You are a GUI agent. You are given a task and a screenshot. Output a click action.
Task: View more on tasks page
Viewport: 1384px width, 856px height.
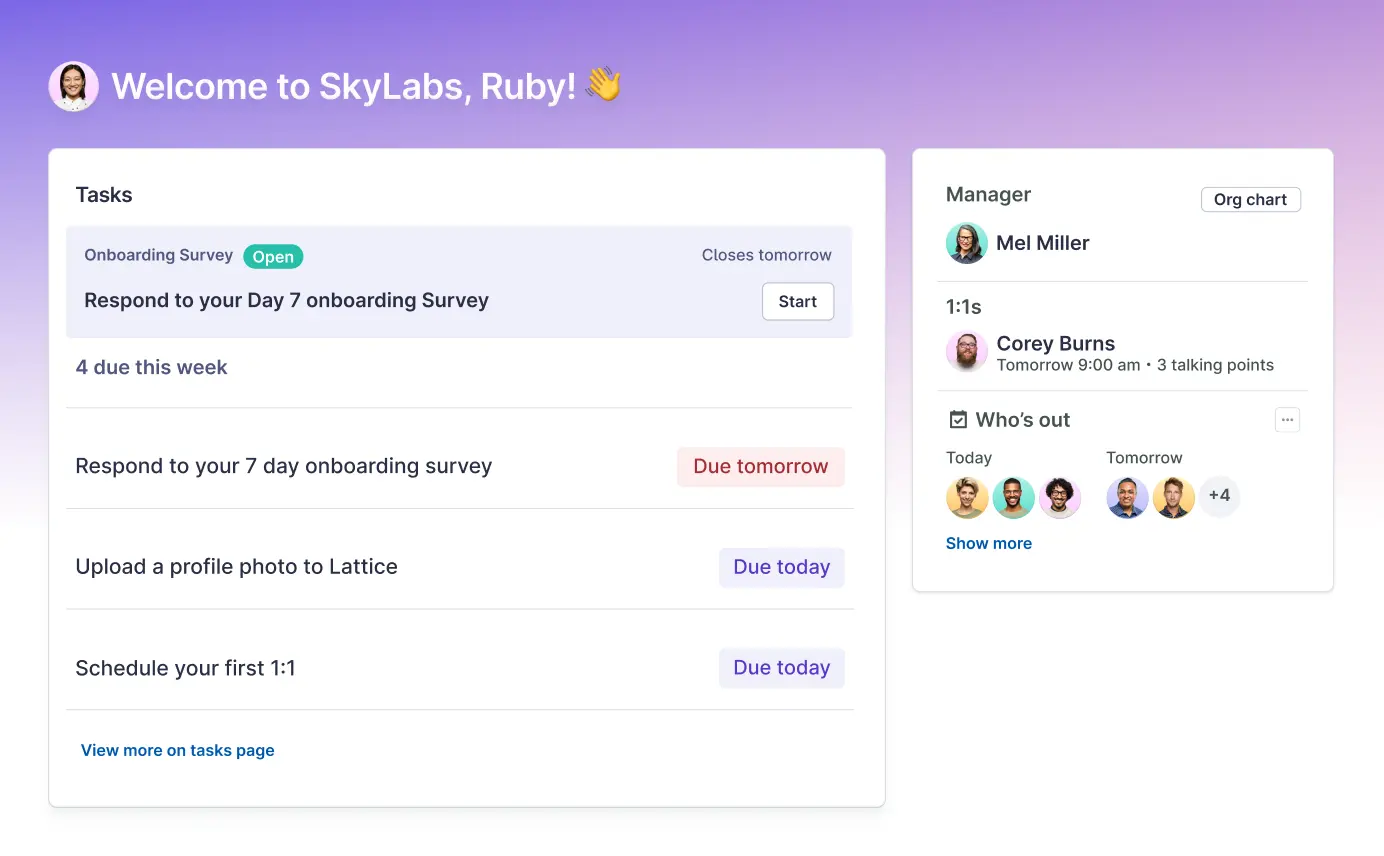(x=177, y=751)
